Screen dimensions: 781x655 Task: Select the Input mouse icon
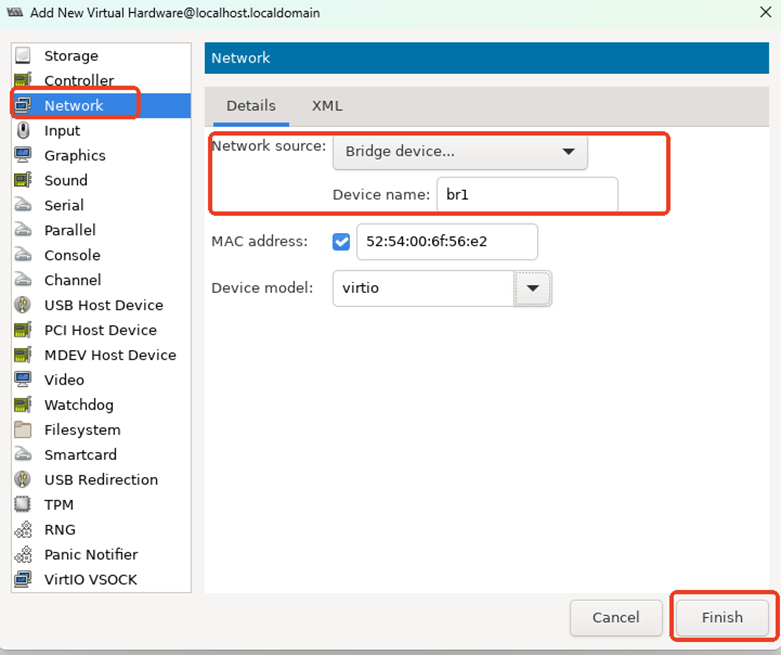[23, 130]
